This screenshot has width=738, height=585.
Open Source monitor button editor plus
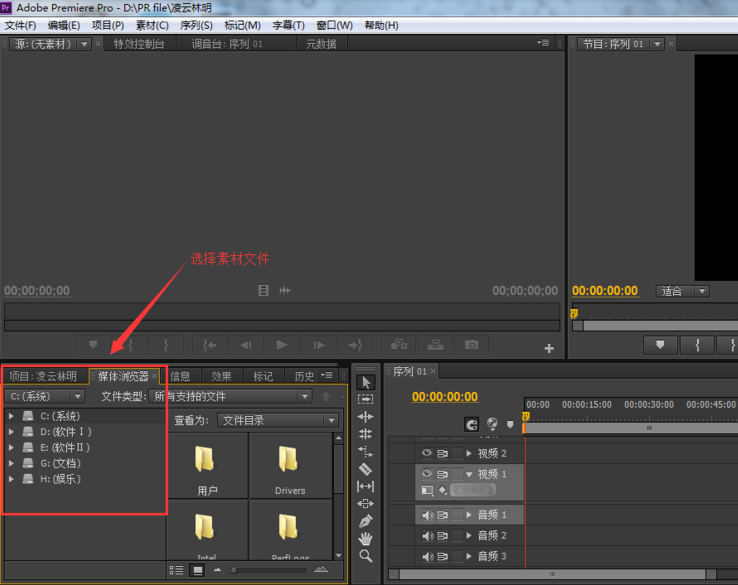tap(549, 348)
